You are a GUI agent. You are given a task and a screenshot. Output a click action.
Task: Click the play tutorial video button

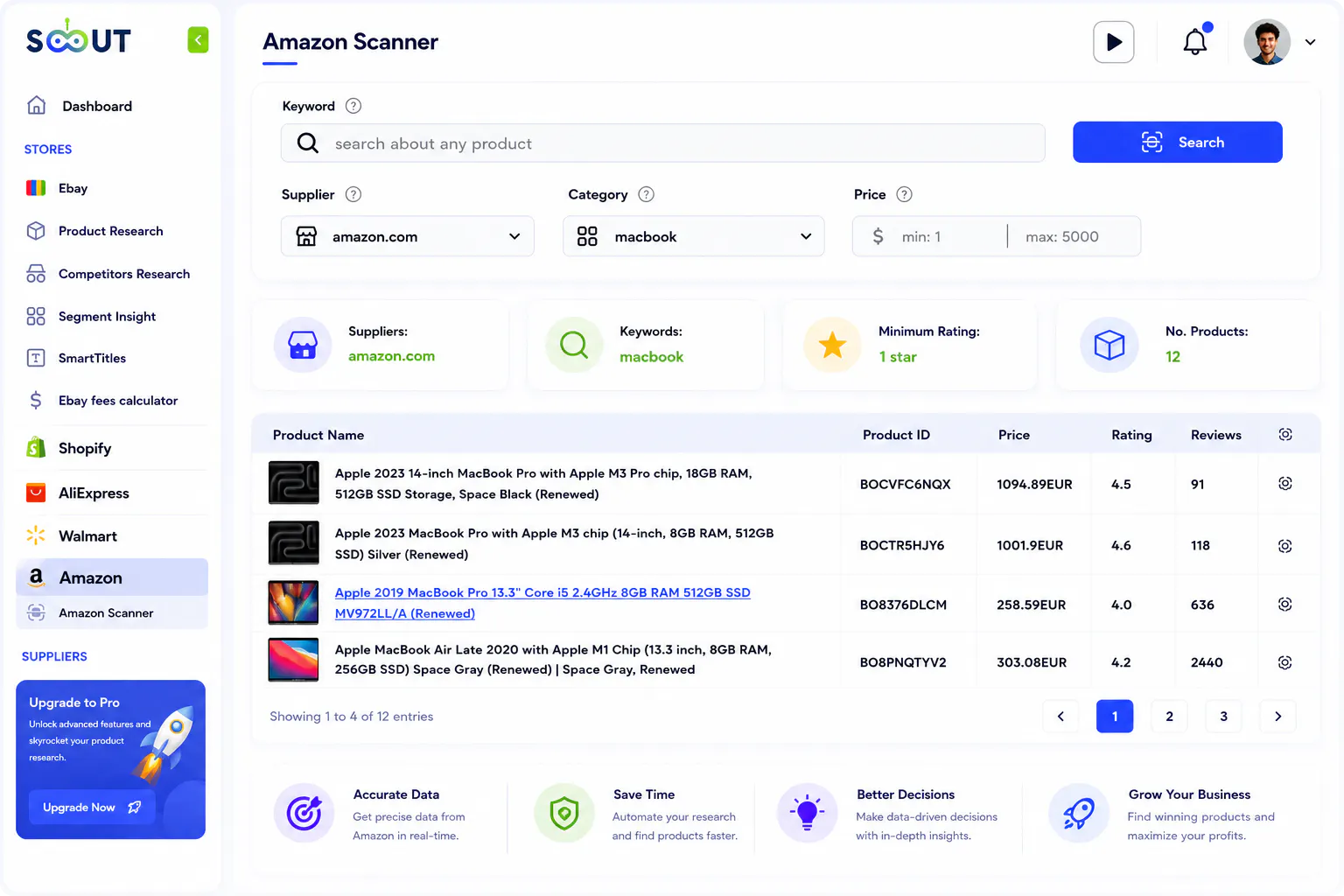point(1114,42)
